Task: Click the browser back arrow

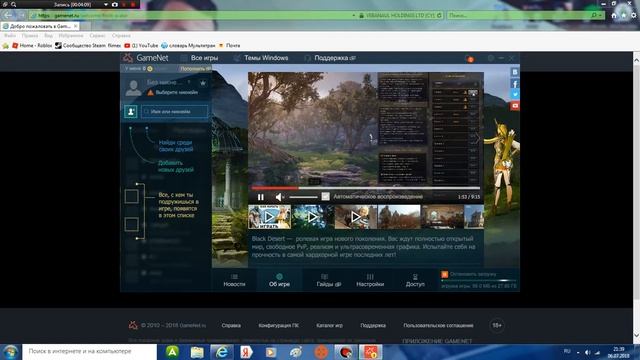Action: coord(8,15)
